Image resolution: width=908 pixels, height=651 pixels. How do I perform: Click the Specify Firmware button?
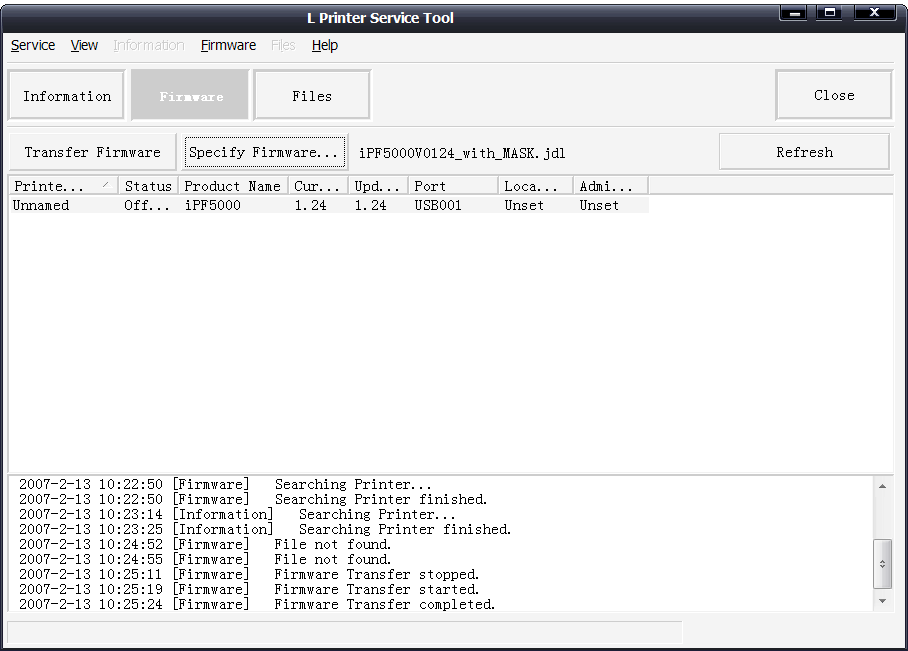[264, 152]
